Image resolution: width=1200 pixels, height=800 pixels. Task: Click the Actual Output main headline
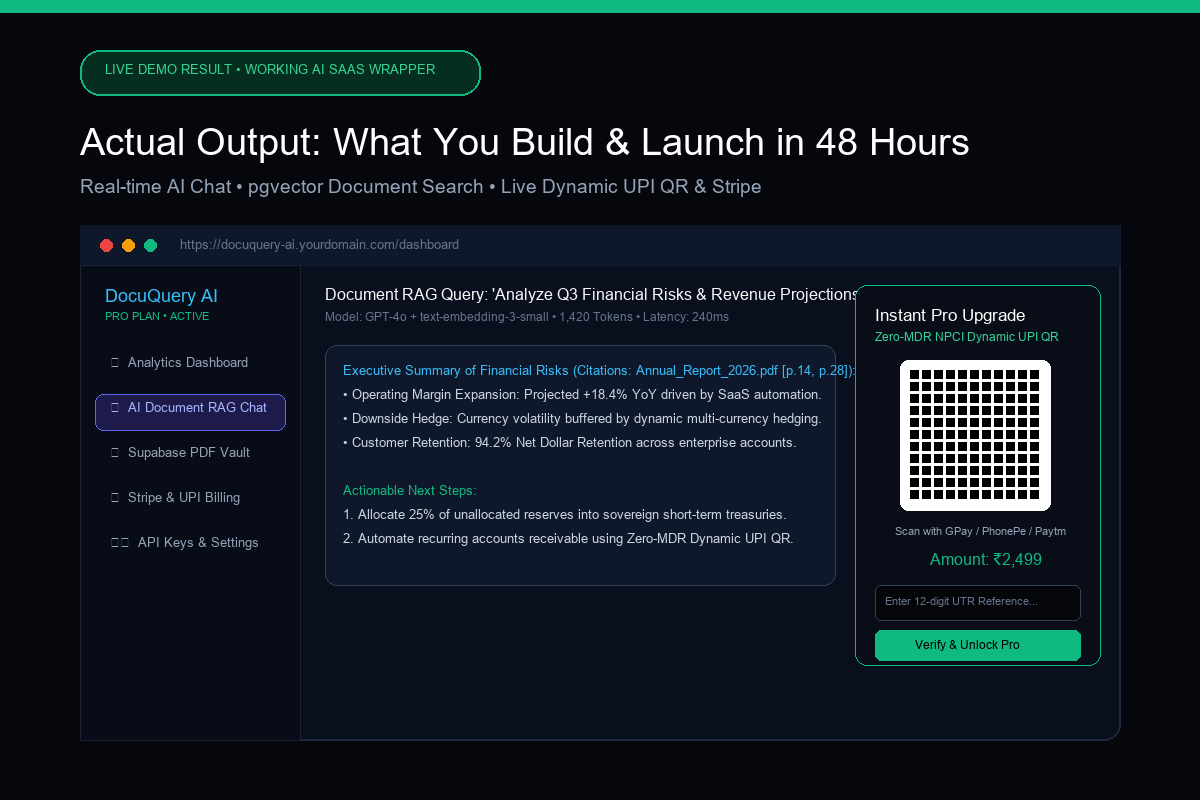525,143
